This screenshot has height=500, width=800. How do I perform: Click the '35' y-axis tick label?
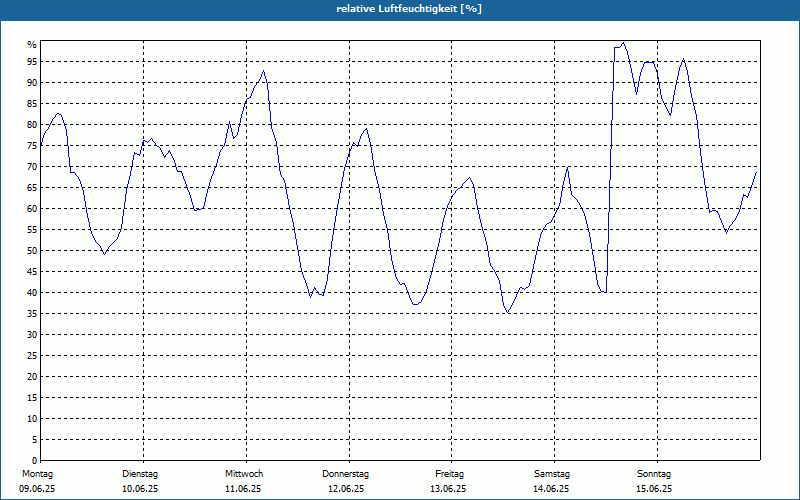[x=32, y=314]
